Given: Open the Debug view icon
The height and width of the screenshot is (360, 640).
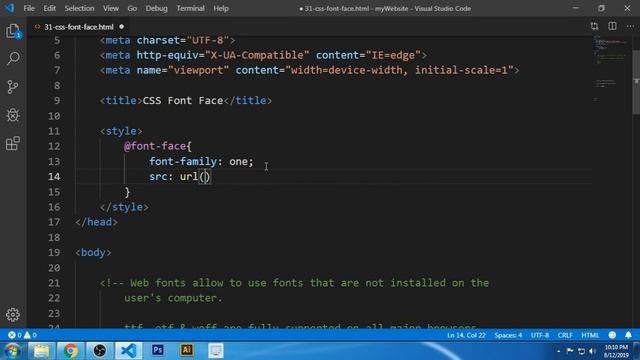Looking at the screenshot, I should (x=13, y=115).
